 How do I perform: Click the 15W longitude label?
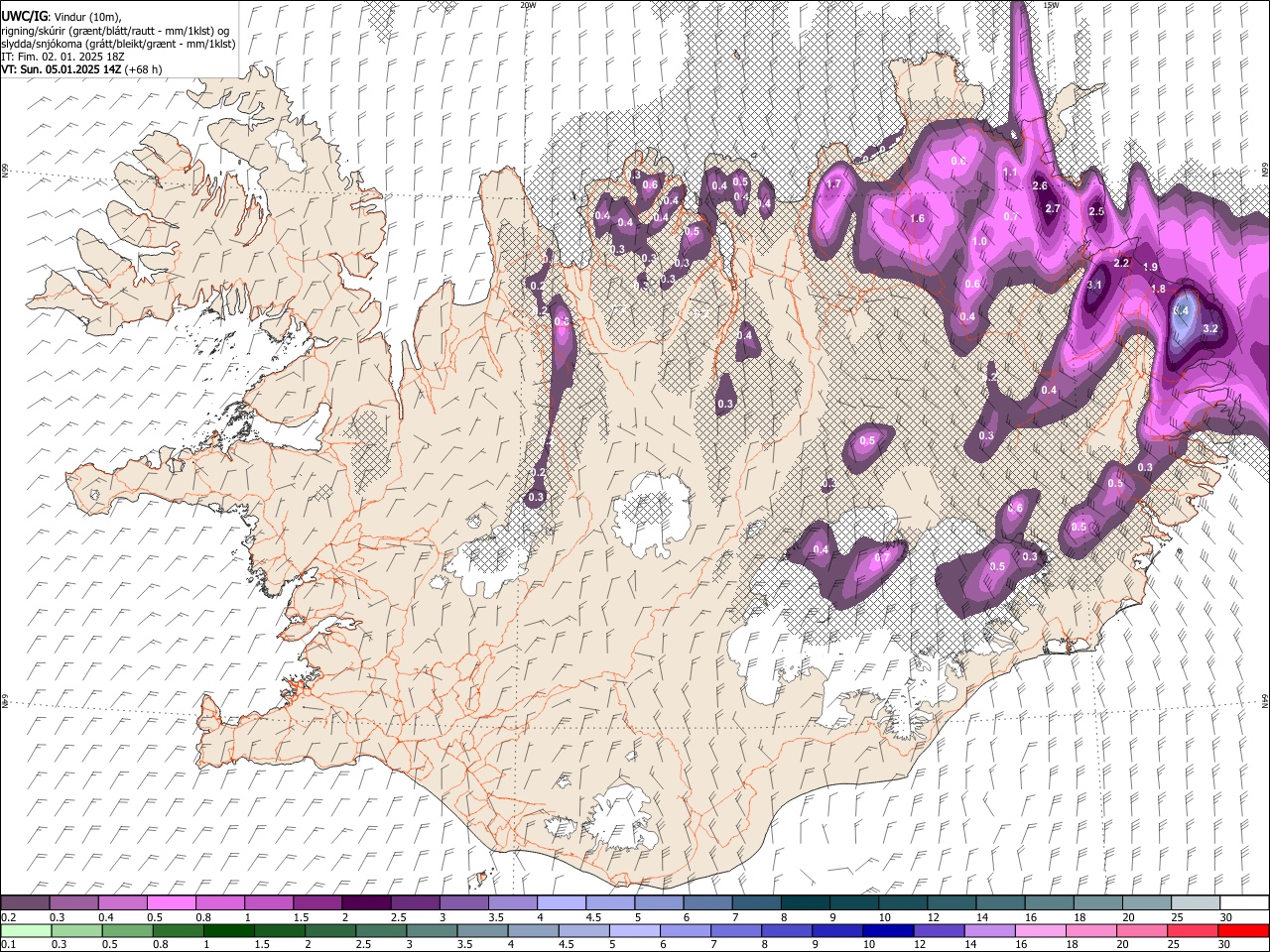coord(1051,5)
